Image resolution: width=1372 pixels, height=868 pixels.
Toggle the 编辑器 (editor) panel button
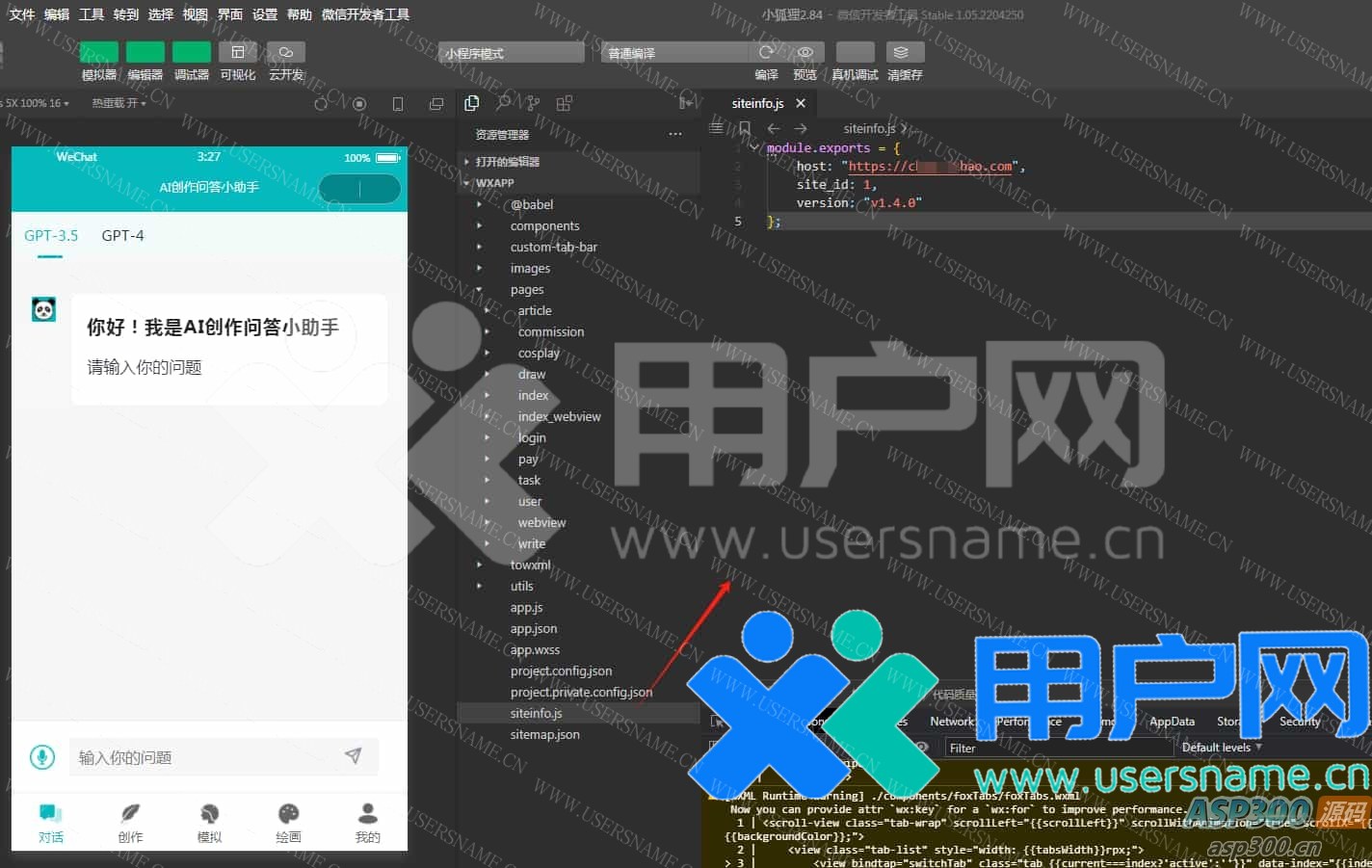tap(145, 52)
